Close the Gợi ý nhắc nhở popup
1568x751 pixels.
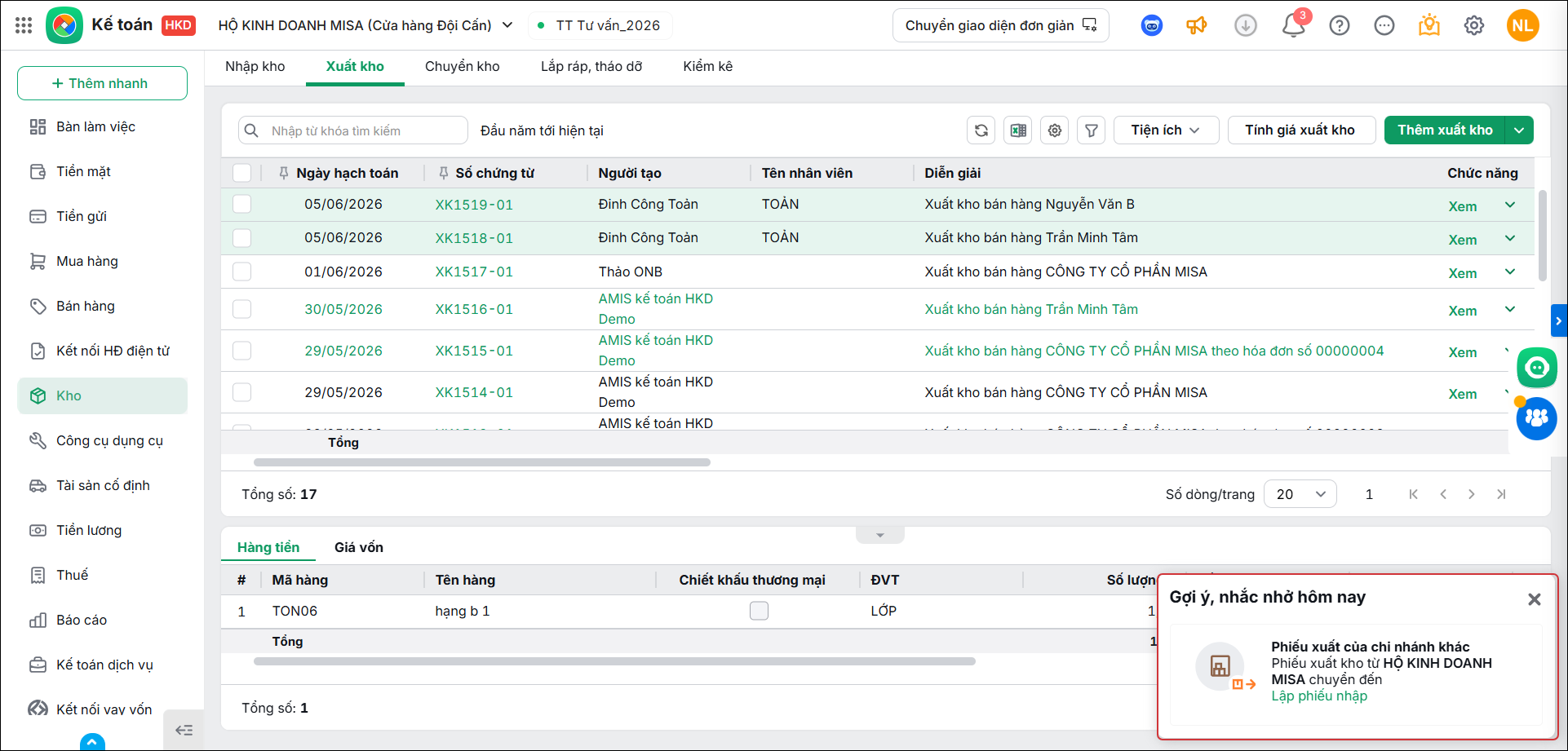click(1535, 599)
